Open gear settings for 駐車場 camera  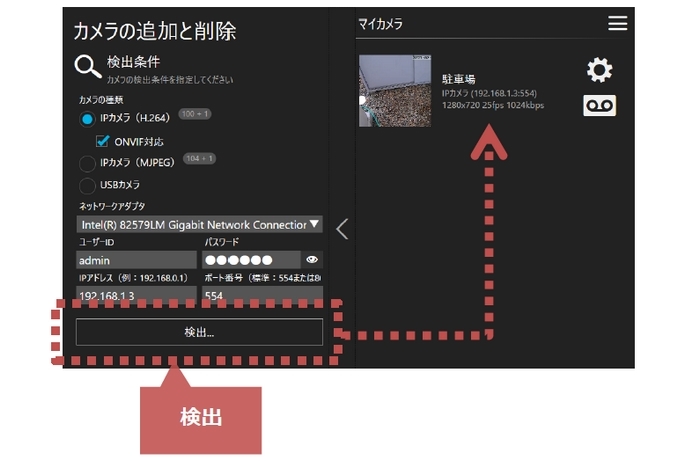click(599, 70)
